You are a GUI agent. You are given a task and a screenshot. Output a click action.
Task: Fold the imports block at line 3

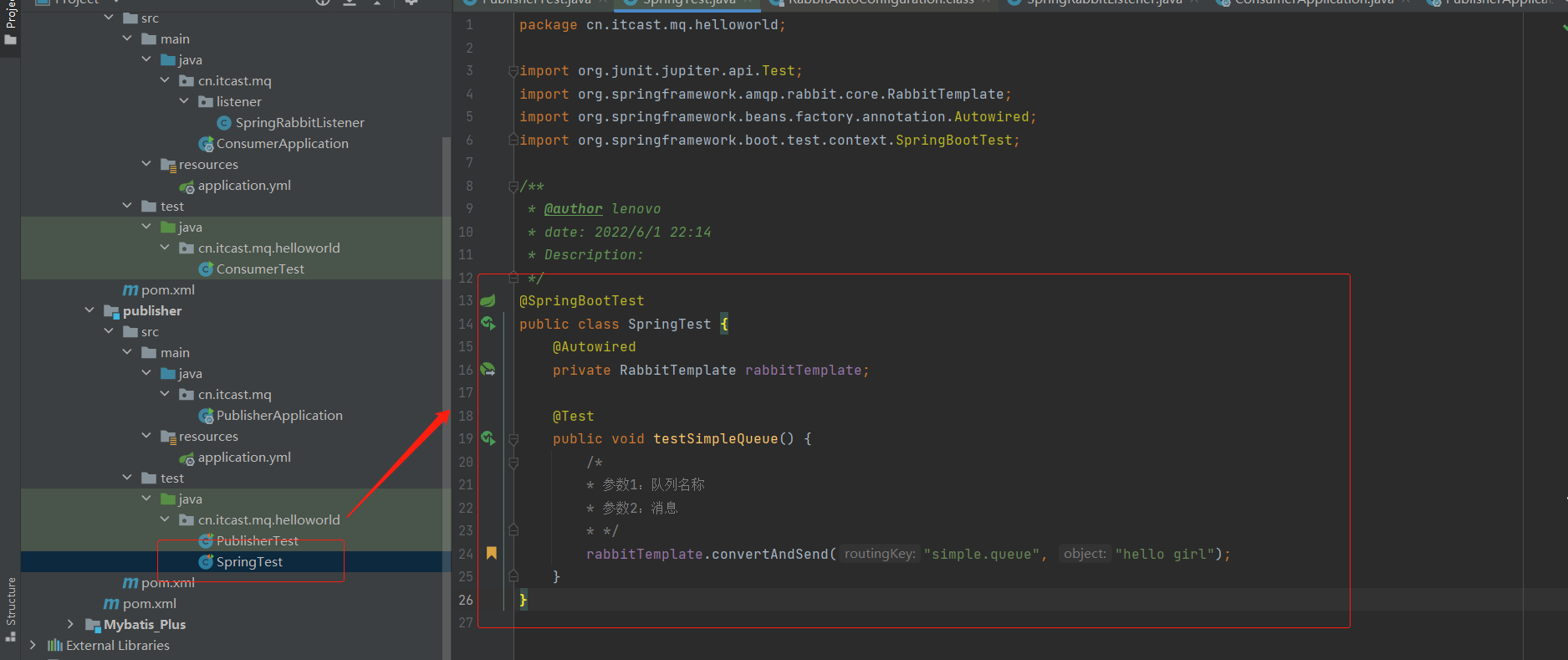[513, 71]
